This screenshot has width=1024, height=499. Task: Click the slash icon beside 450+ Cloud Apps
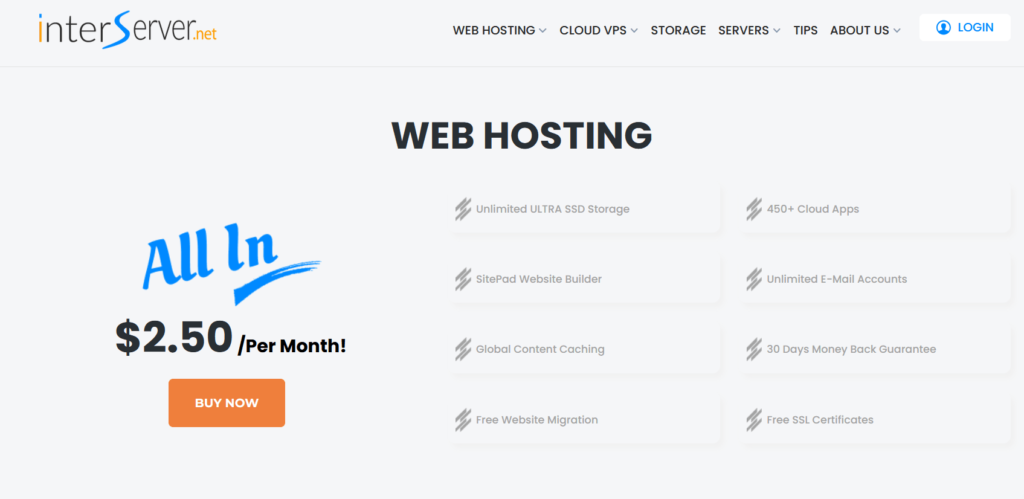pyautogui.click(x=754, y=210)
